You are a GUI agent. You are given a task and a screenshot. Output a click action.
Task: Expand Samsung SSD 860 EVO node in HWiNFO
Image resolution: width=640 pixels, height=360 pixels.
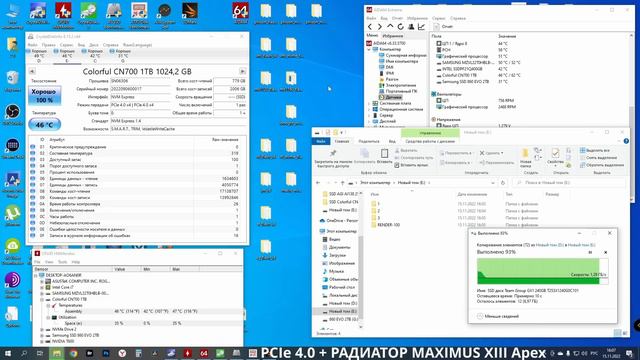[42, 336]
